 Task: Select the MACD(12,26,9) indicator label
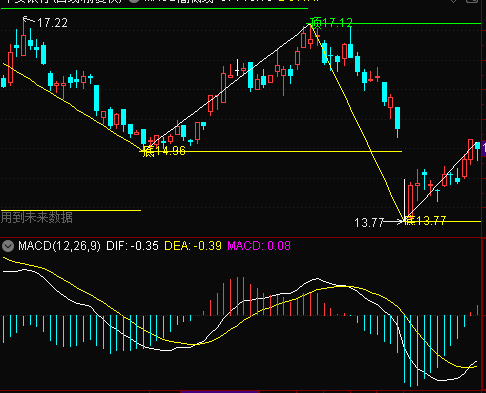(x=59, y=246)
